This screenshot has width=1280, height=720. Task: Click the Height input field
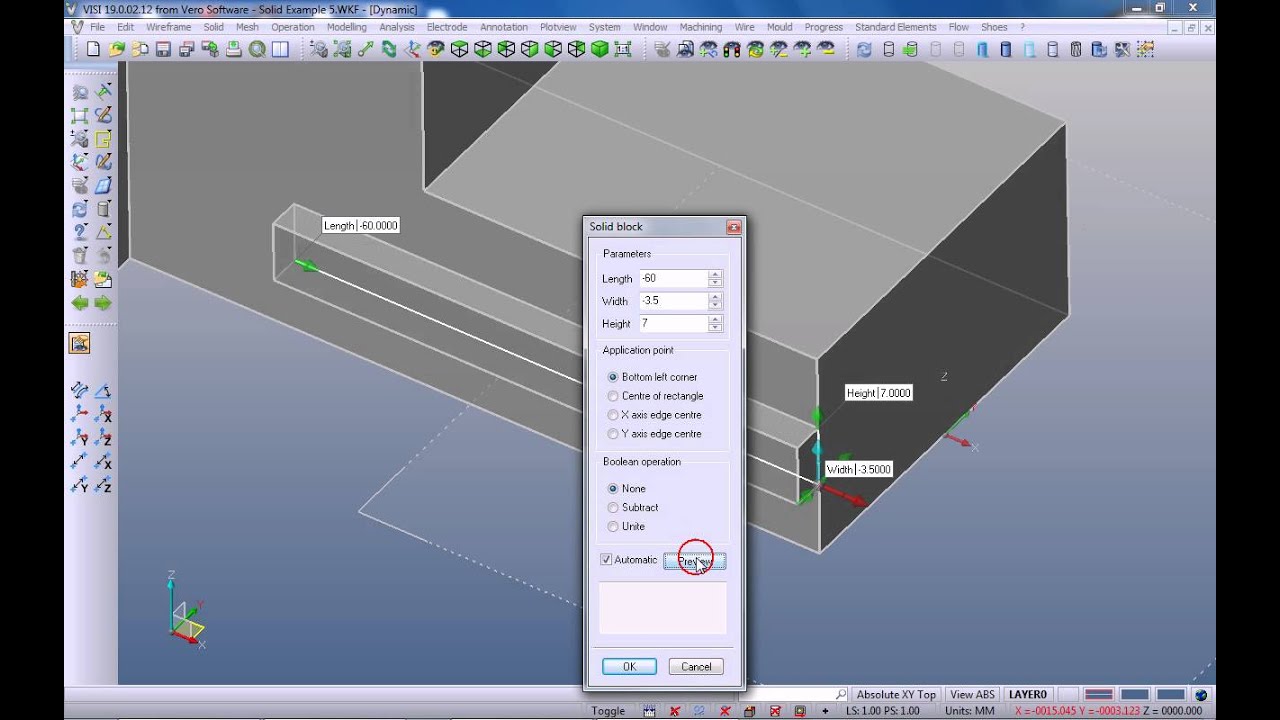(x=673, y=324)
